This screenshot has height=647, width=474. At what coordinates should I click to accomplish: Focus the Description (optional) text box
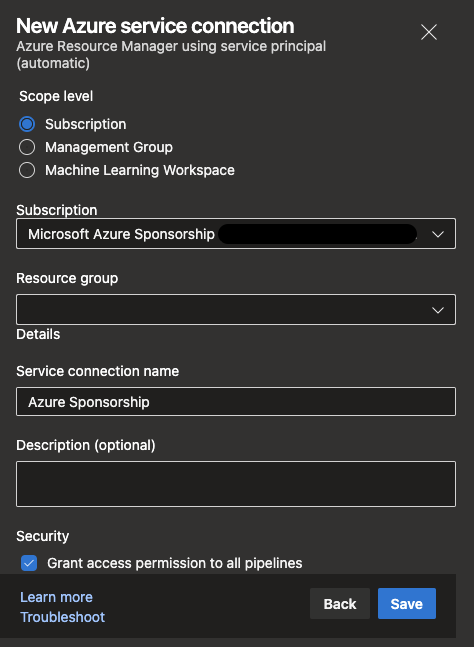236,484
